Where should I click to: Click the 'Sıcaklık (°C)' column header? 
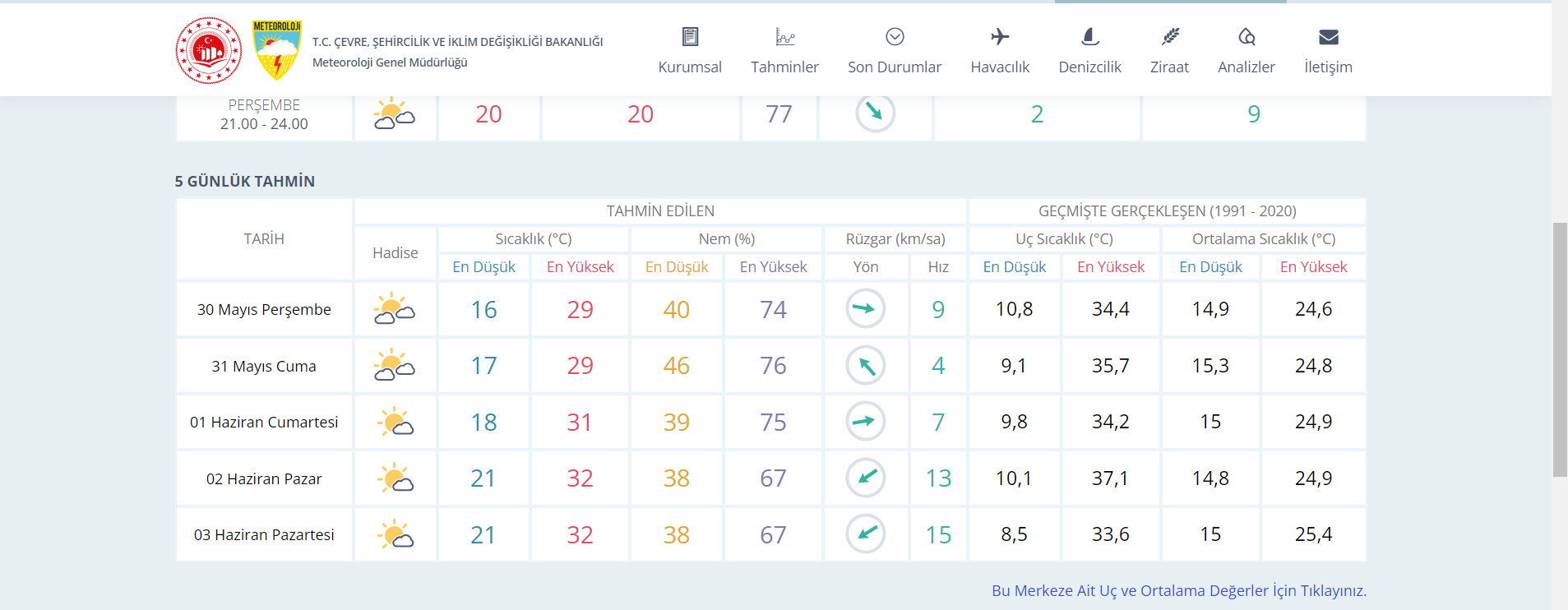[534, 239]
